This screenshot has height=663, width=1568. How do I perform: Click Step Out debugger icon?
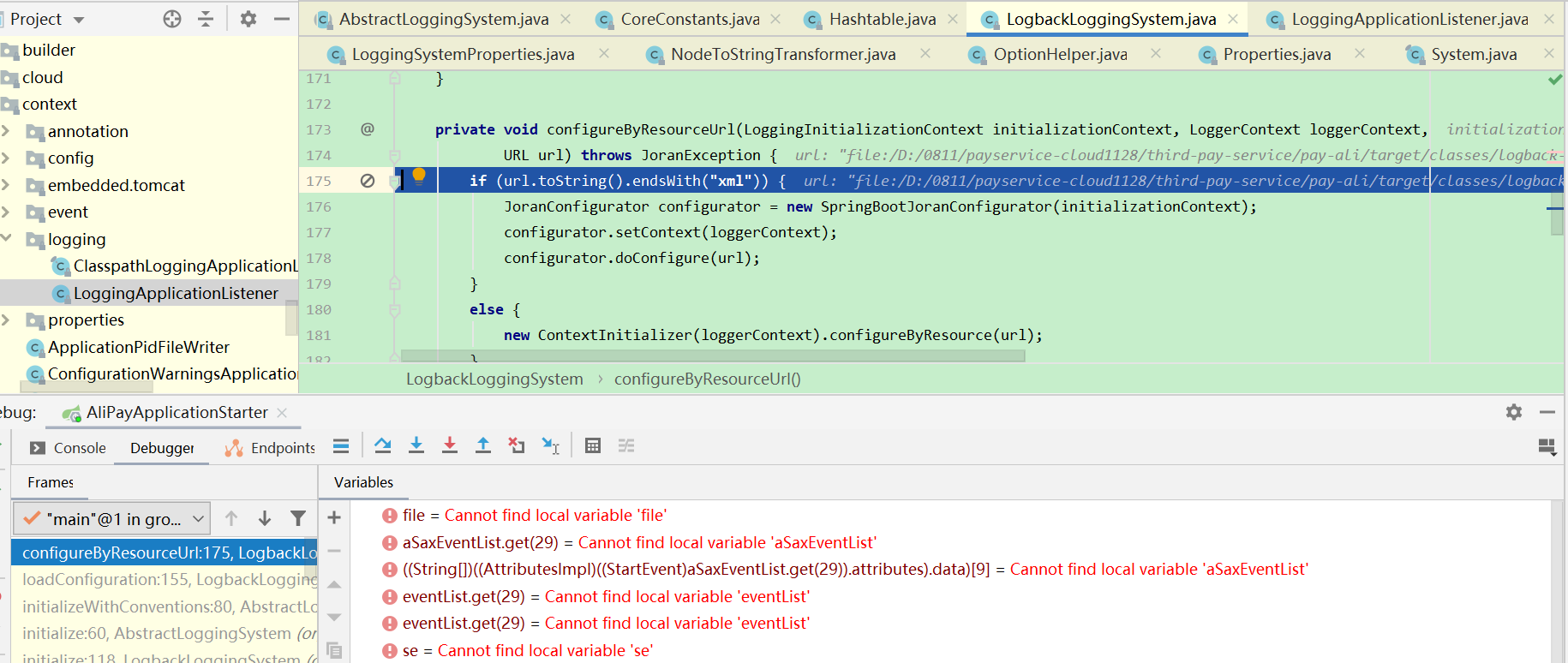pyautogui.click(x=483, y=445)
